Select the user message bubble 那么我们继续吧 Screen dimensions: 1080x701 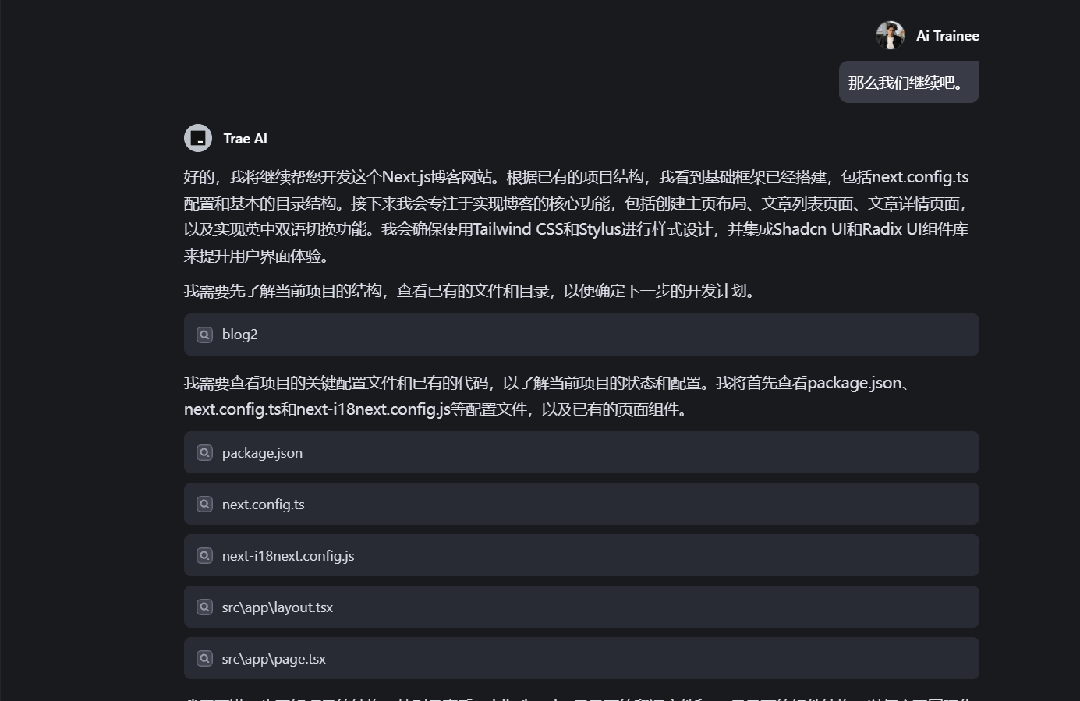tap(908, 83)
